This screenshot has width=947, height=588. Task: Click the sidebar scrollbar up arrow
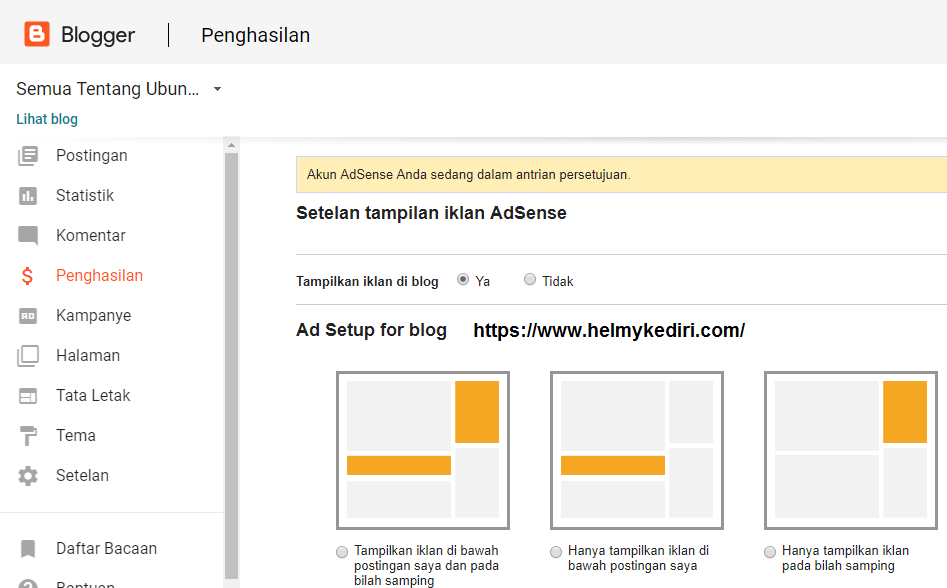(231, 145)
